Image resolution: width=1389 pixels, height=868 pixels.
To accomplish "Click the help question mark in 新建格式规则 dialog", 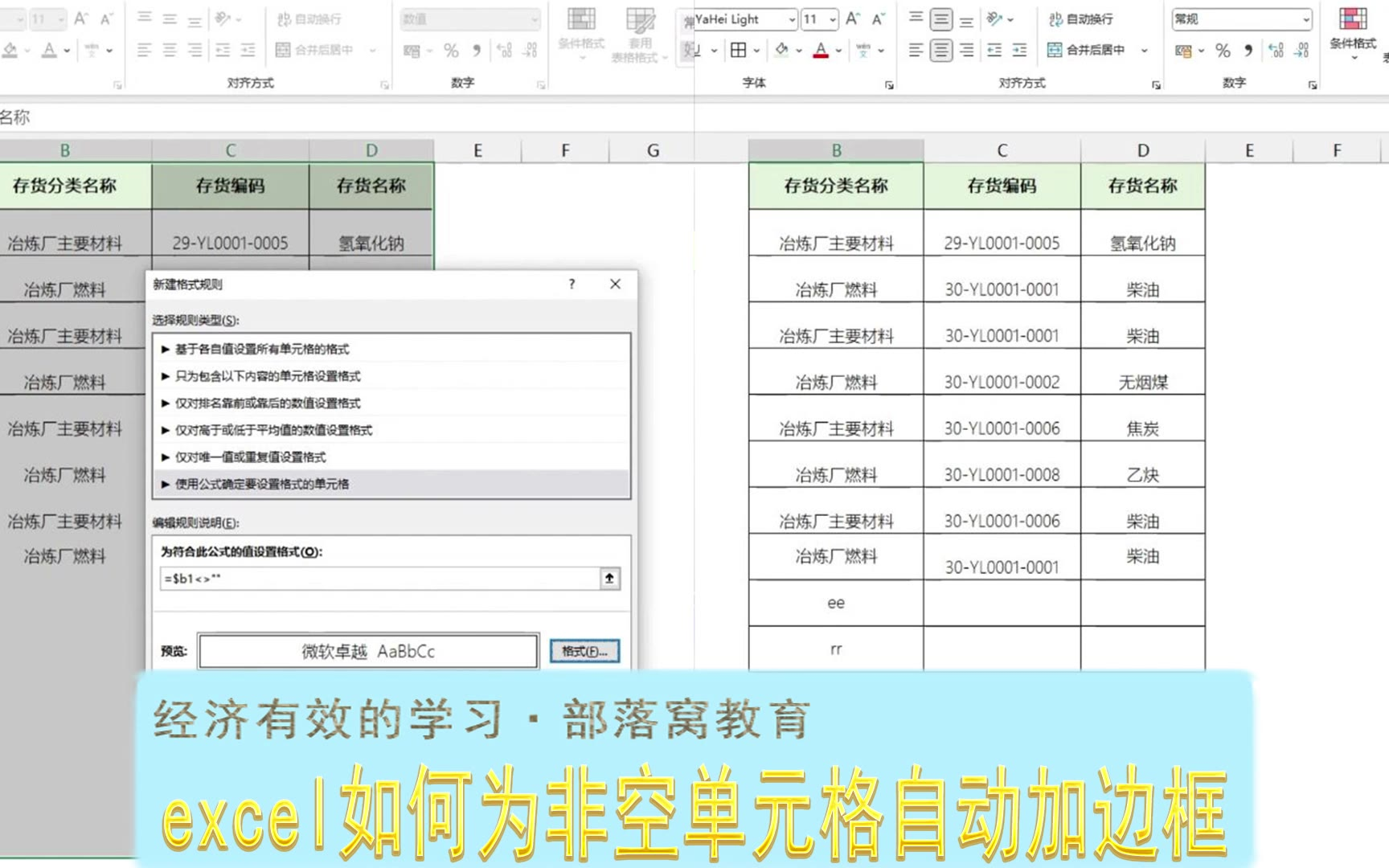I will pyautogui.click(x=572, y=284).
